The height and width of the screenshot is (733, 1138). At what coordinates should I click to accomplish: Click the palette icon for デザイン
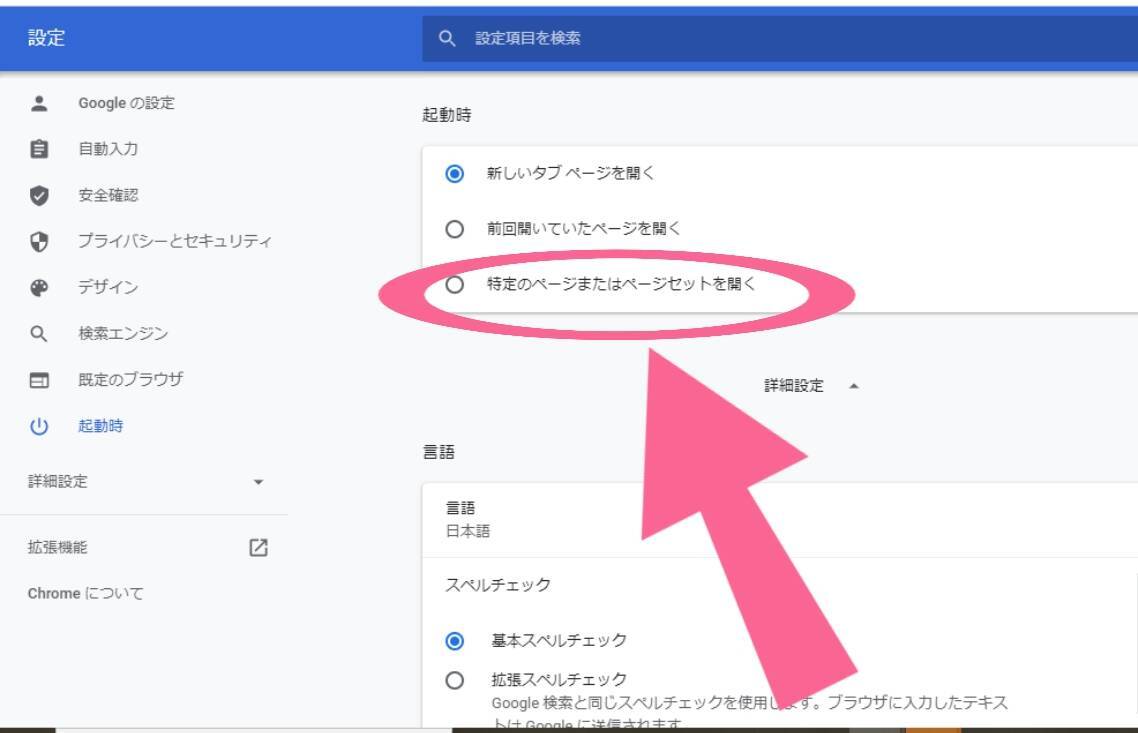pos(39,288)
